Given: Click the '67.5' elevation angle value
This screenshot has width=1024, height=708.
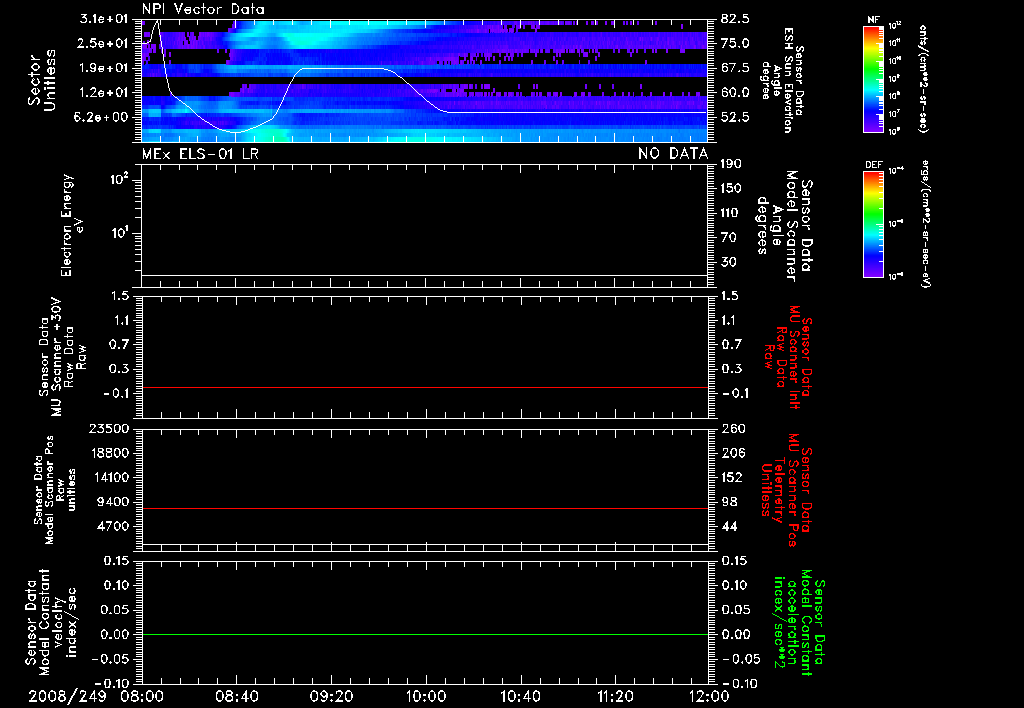Looking at the screenshot, I should (735, 68).
